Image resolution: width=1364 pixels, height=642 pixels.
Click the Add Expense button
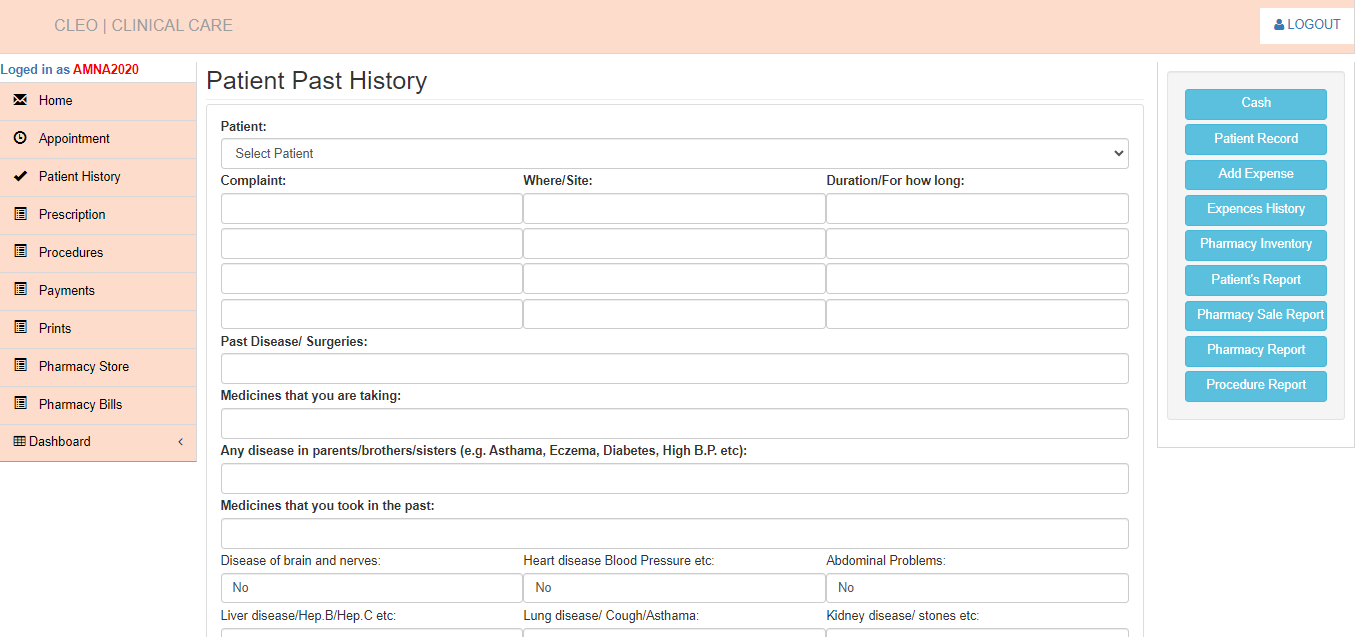tap(1255, 174)
